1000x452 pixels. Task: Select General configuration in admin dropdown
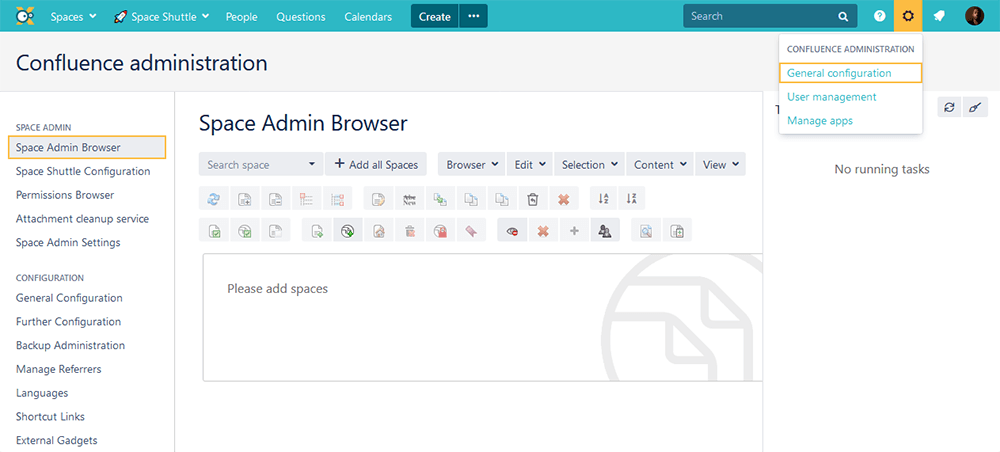(x=850, y=73)
